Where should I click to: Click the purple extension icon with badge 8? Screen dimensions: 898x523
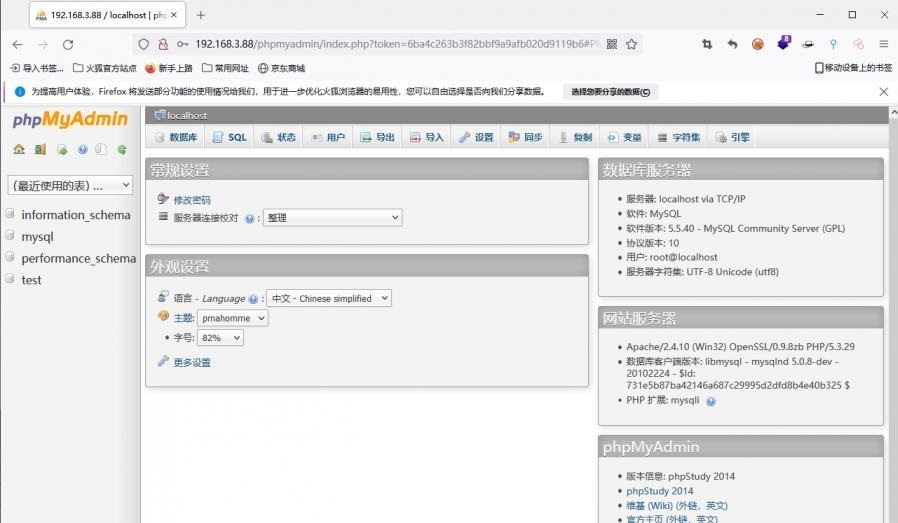(x=783, y=42)
